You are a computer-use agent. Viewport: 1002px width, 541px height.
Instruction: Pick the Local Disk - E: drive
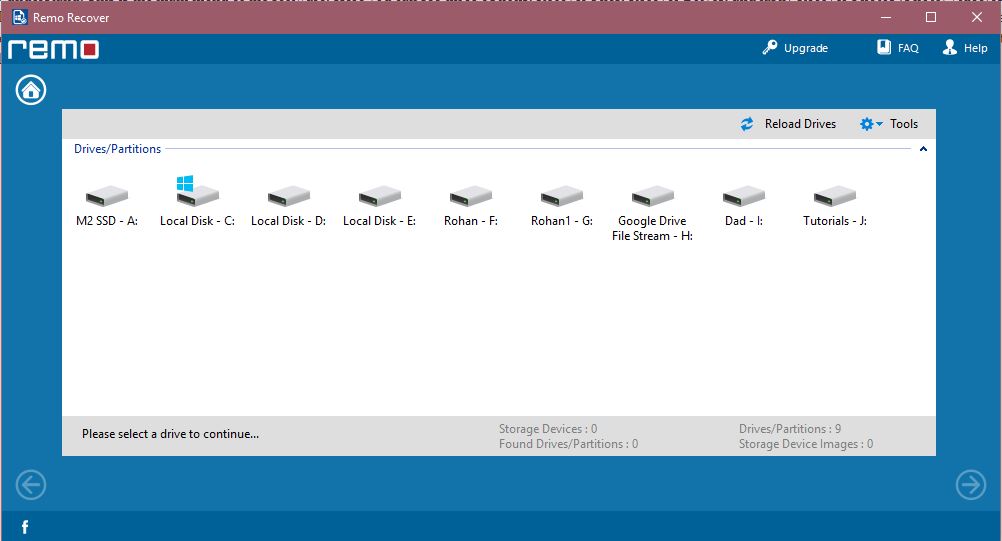click(x=379, y=198)
